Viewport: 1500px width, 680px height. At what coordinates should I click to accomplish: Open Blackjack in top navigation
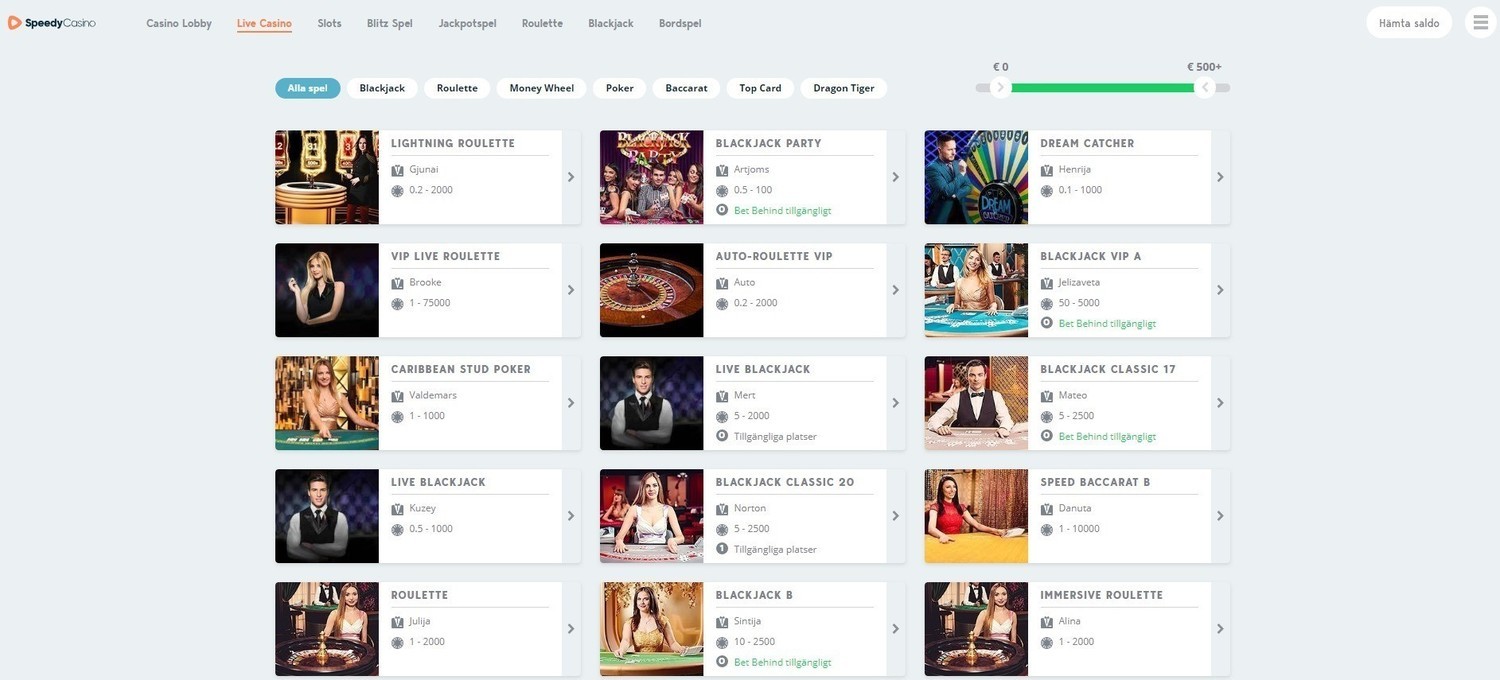[x=611, y=23]
